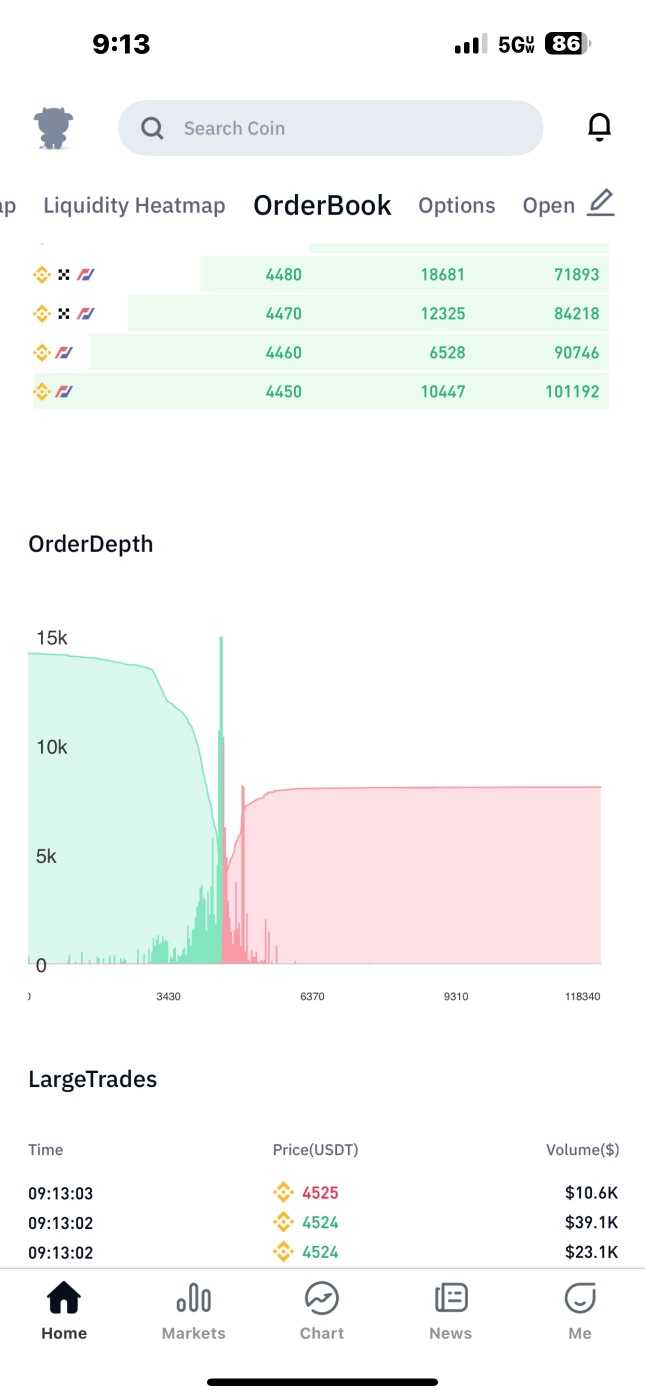Tap the Binance icon beside the 4525 trade
Image resolution: width=645 pixels, height=1398 pixels.
tap(283, 1193)
